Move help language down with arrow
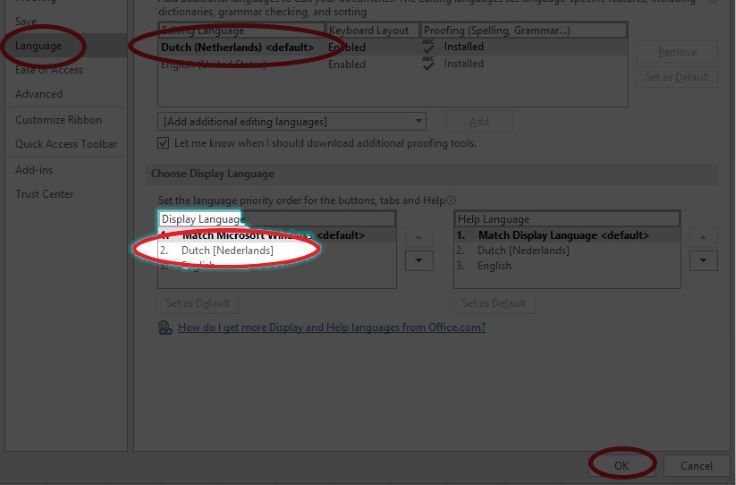This screenshot has width=736, height=485. click(x=704, y=260)
